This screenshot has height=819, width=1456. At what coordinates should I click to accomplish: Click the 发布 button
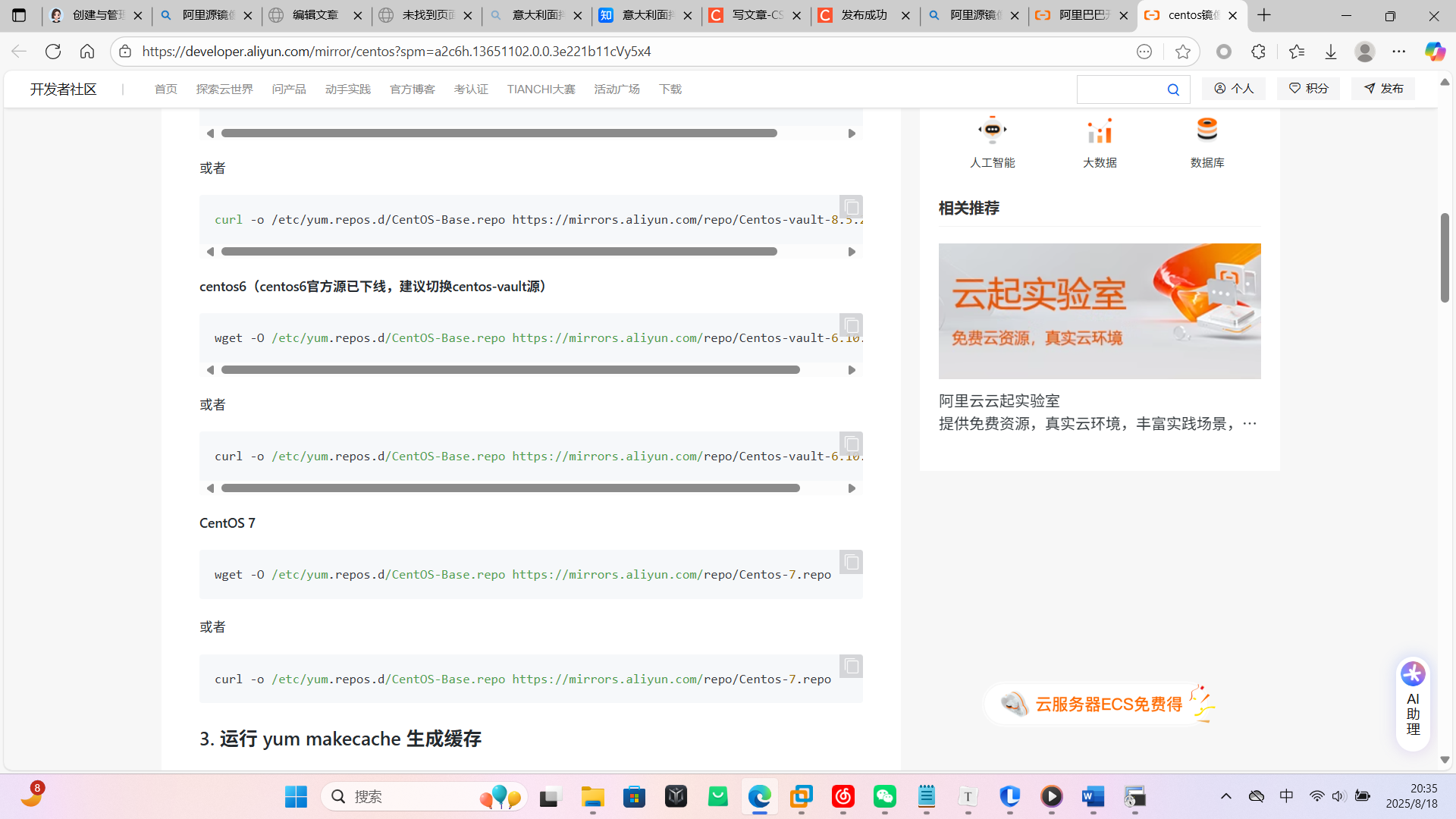(1383, 89)
